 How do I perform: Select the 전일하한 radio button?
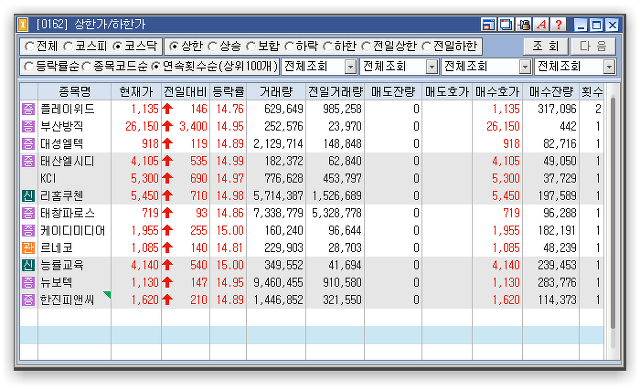tap(426, 46)
